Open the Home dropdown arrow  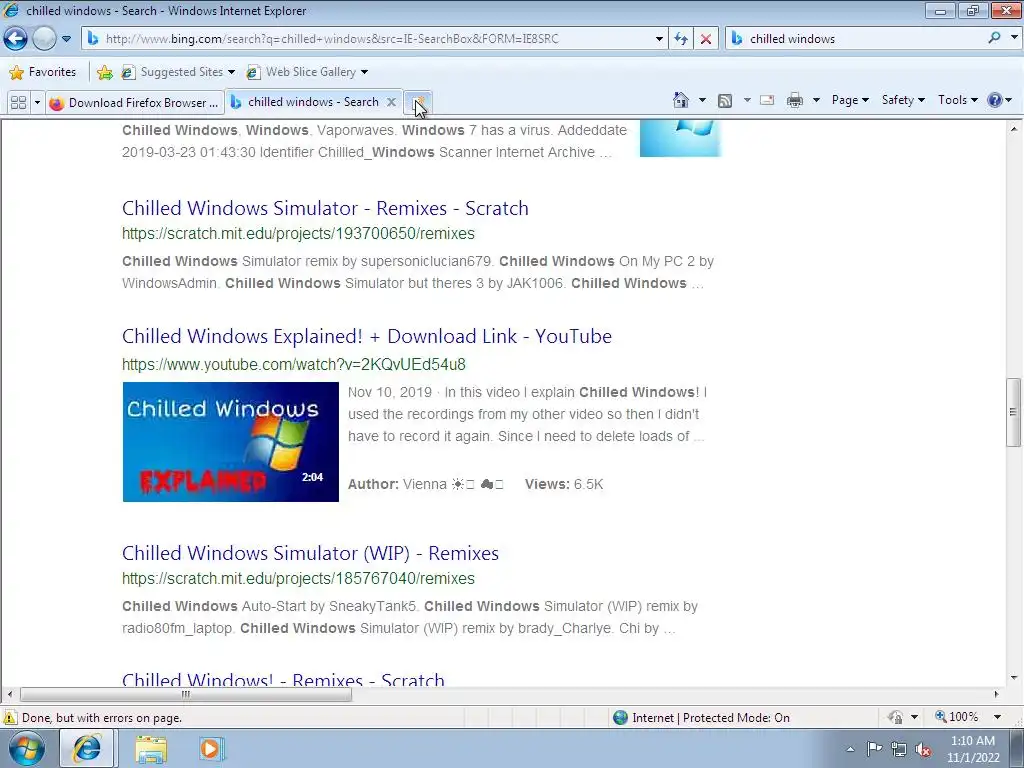(x=702, y=100)
